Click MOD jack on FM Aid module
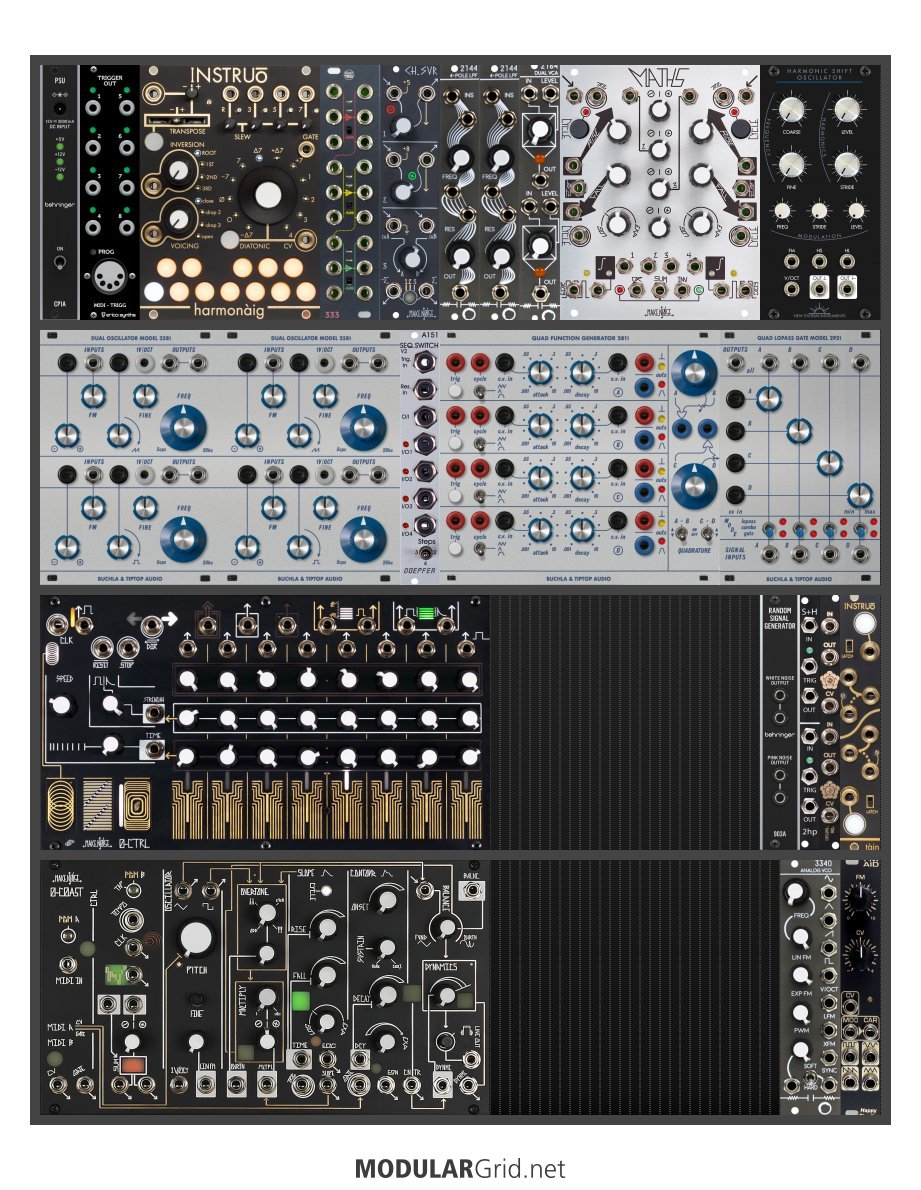Screen dimensions: 921x1190 (x=850, y=1034)
